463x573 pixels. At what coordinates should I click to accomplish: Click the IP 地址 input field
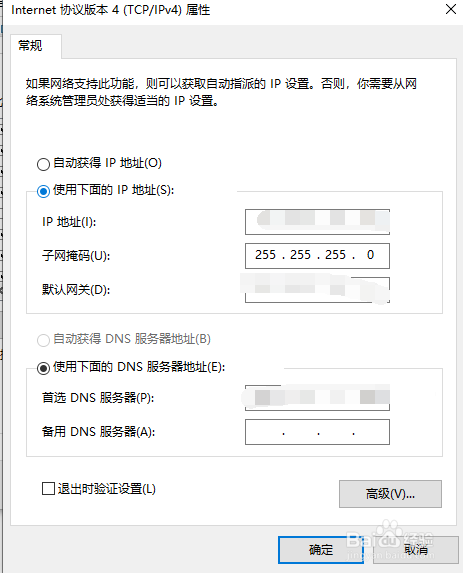(317, 222)
